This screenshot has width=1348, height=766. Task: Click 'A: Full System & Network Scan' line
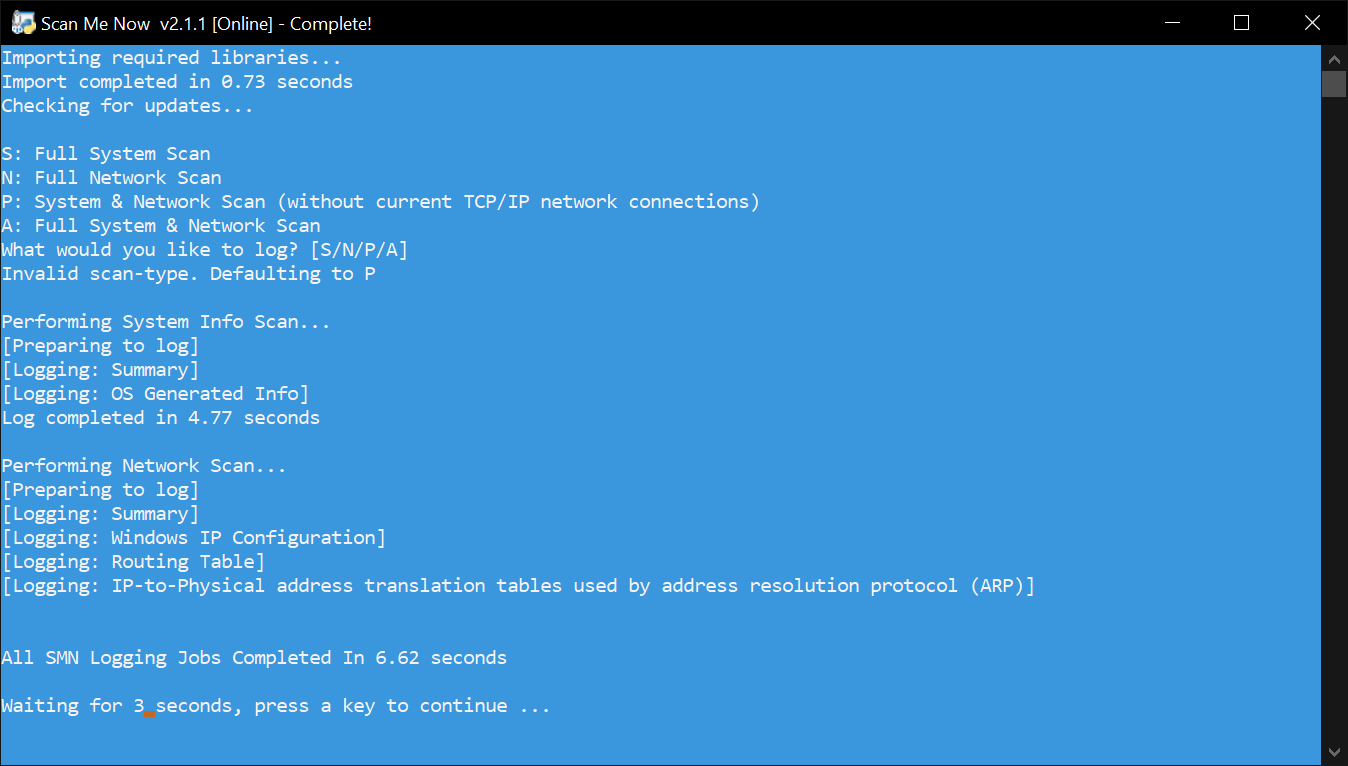pos(161,226)
